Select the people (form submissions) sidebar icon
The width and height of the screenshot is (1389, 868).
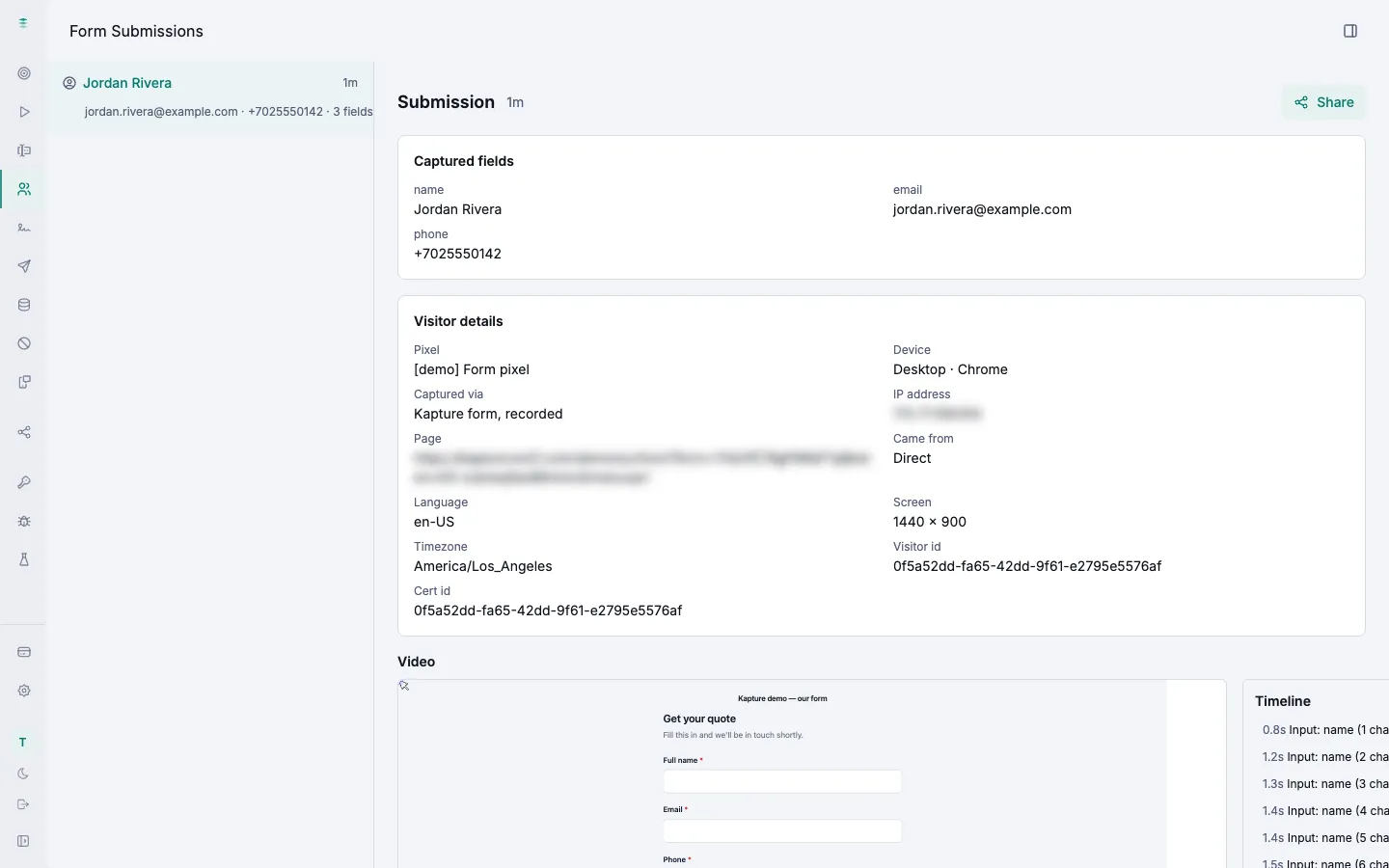click(x=24, y=189)
